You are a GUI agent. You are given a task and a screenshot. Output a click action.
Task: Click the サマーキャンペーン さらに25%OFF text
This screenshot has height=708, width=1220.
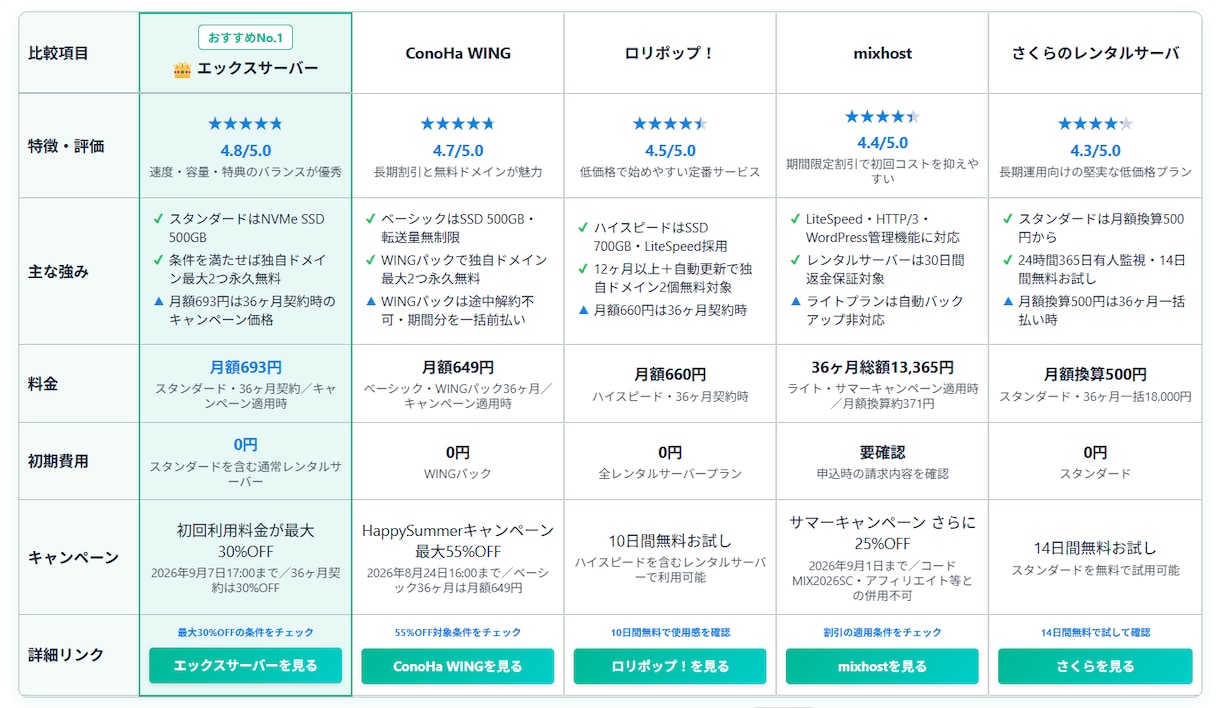pyautogui.click(x=882, y=533)
